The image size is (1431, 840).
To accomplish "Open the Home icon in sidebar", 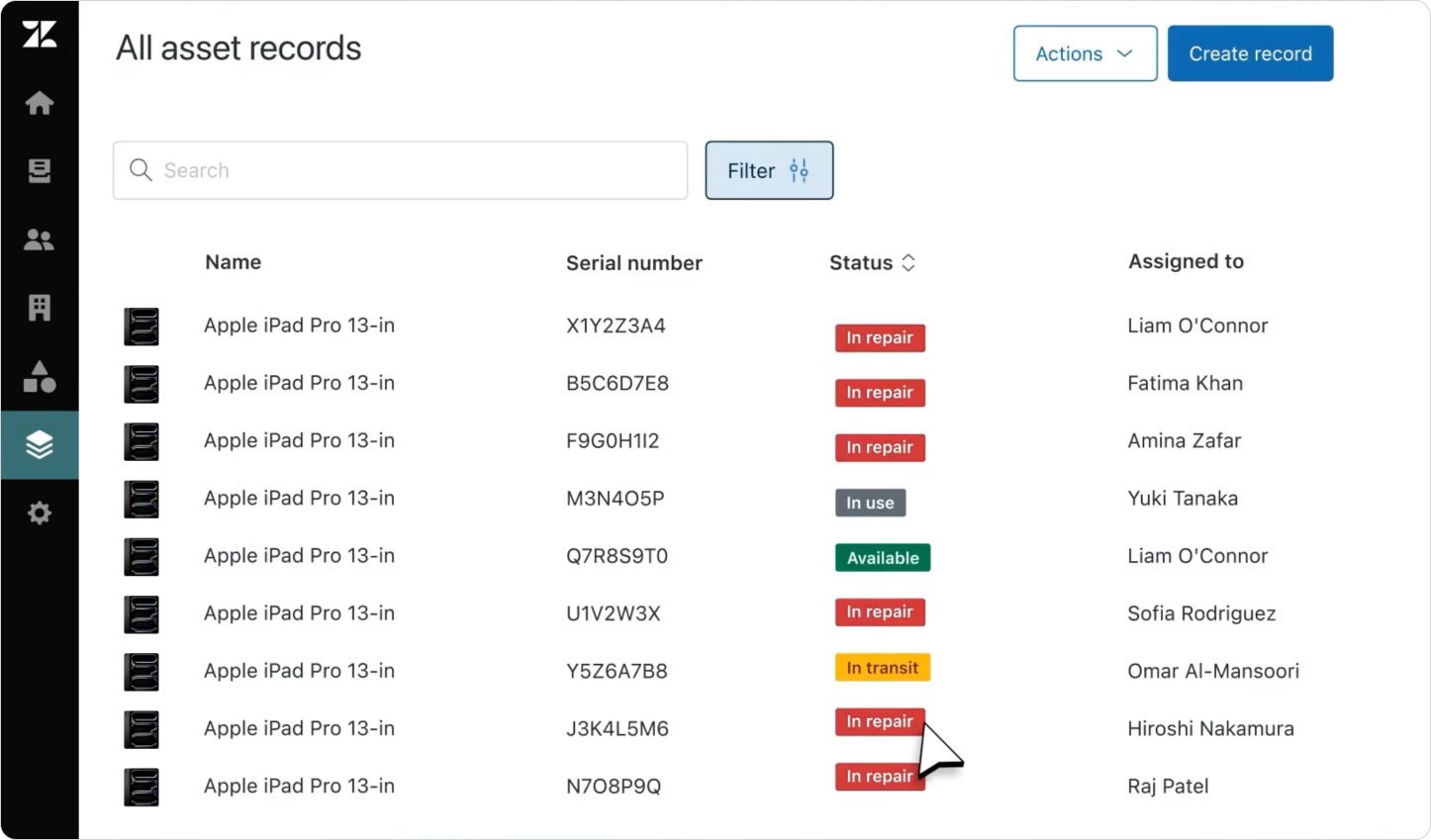I will [x=40, y=103].
